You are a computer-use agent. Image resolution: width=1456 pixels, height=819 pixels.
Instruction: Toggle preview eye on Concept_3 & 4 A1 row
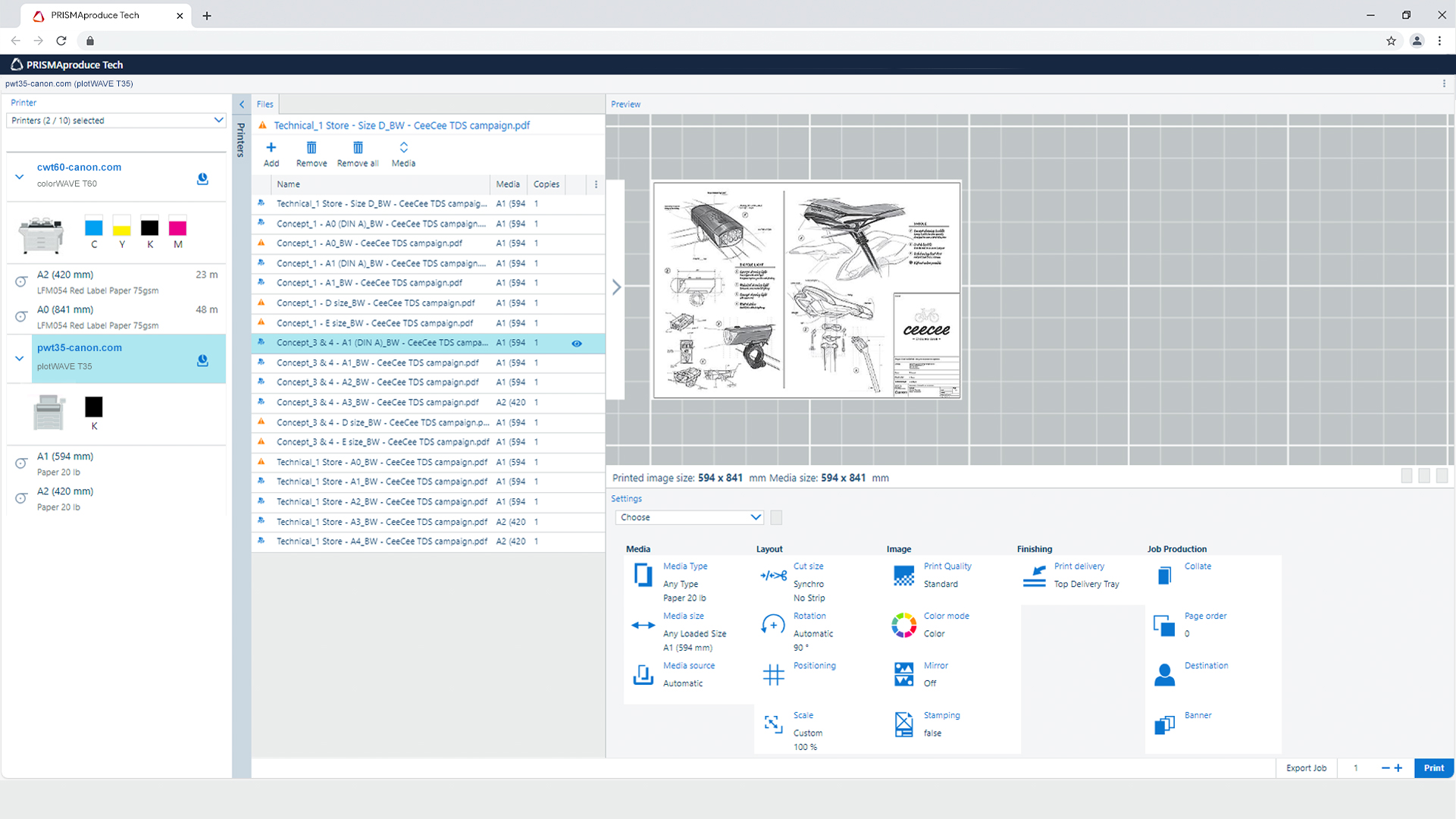[x=577, y=344]
